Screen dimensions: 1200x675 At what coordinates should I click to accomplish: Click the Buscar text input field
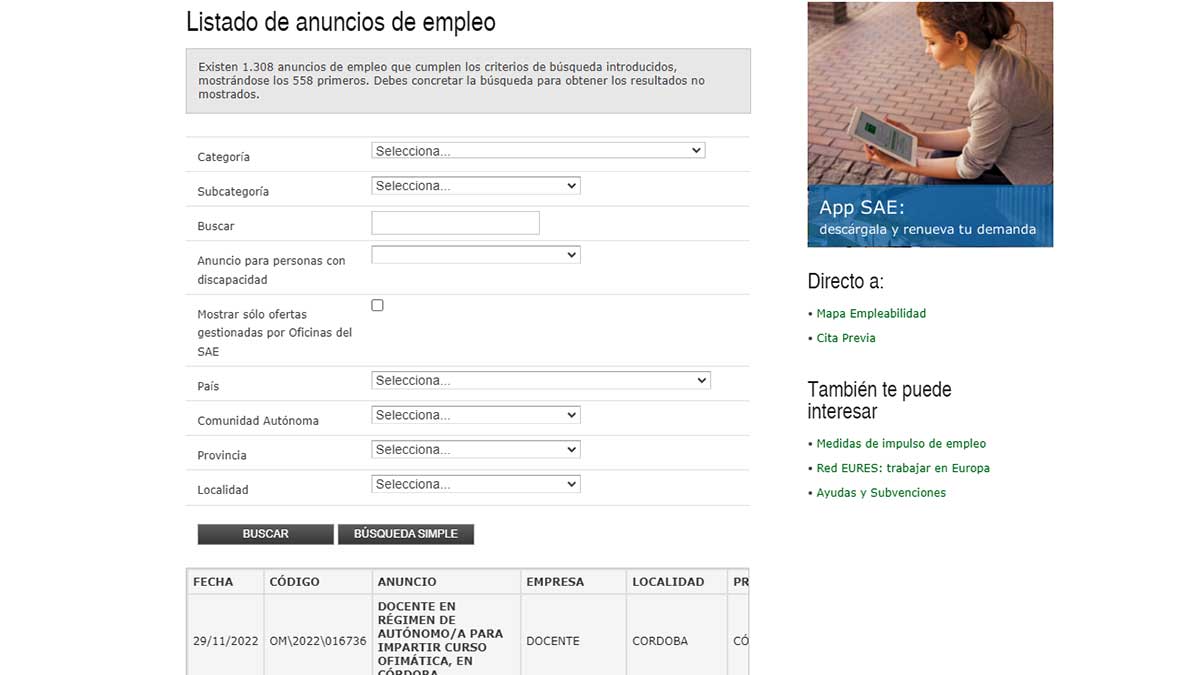pyautogui.click(x=455, y=222)
